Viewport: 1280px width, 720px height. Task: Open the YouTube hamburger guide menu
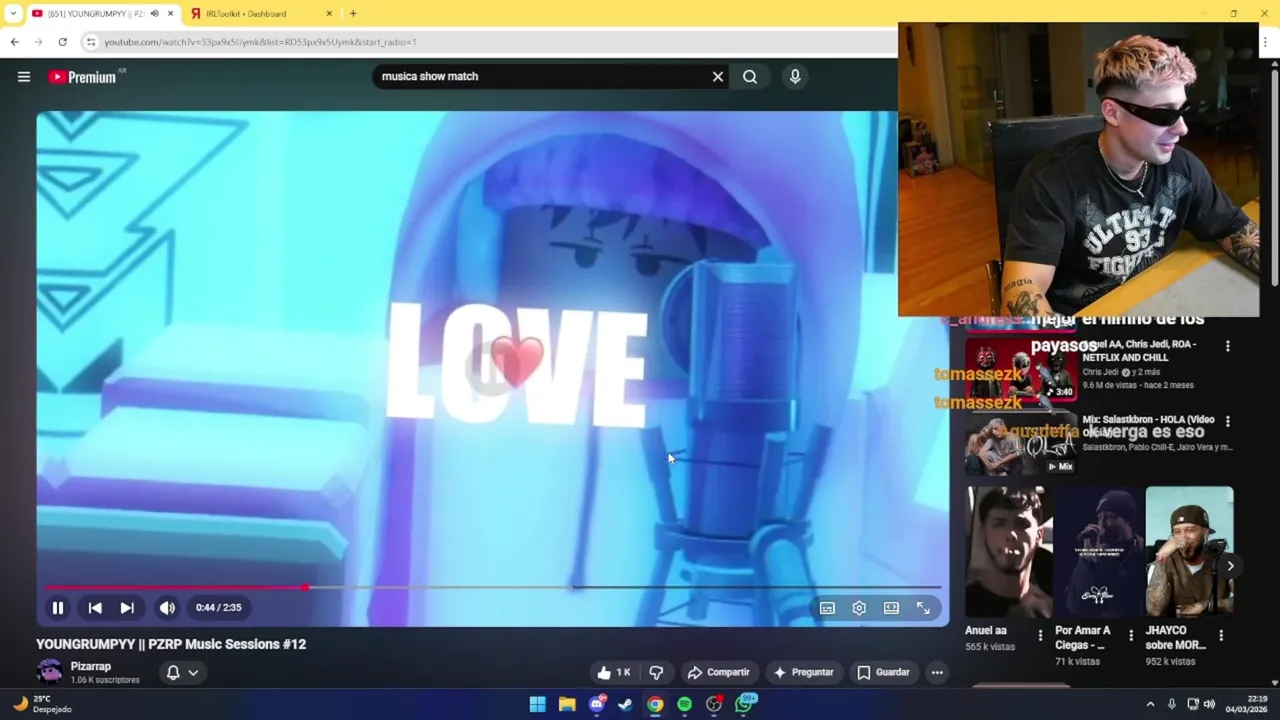24,76
